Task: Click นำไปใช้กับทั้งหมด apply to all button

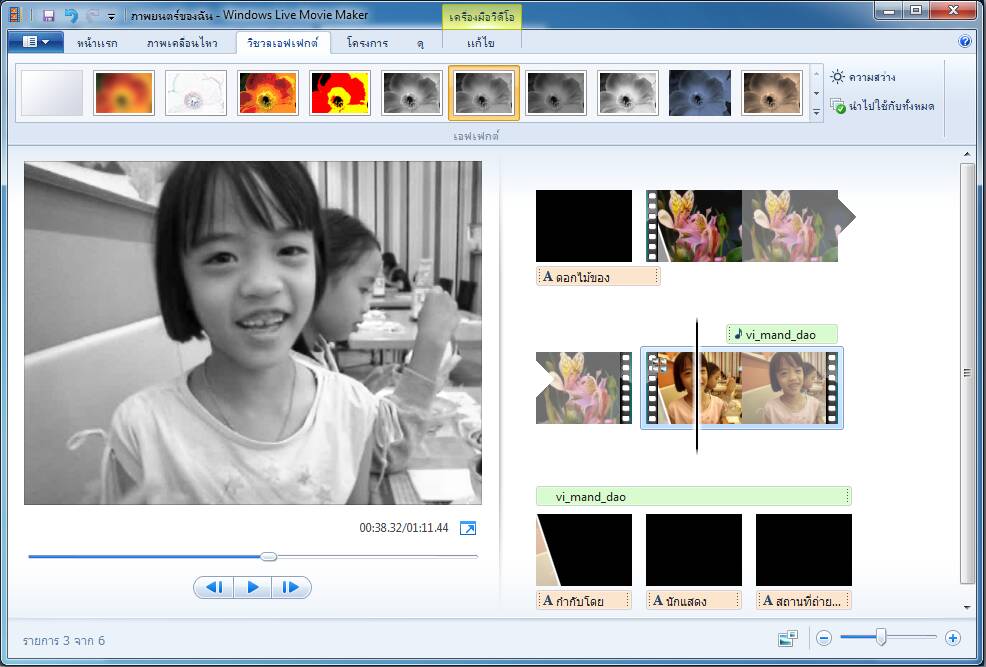Action: (883, 106)
